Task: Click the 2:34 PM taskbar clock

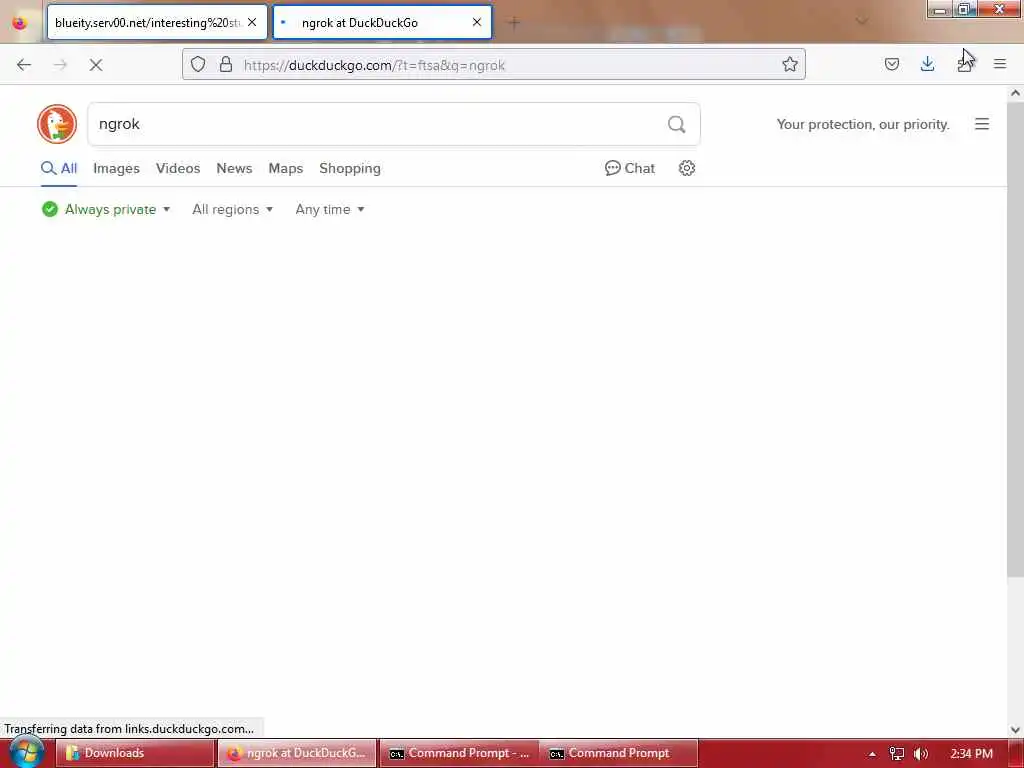Action: tap(971, 753)
